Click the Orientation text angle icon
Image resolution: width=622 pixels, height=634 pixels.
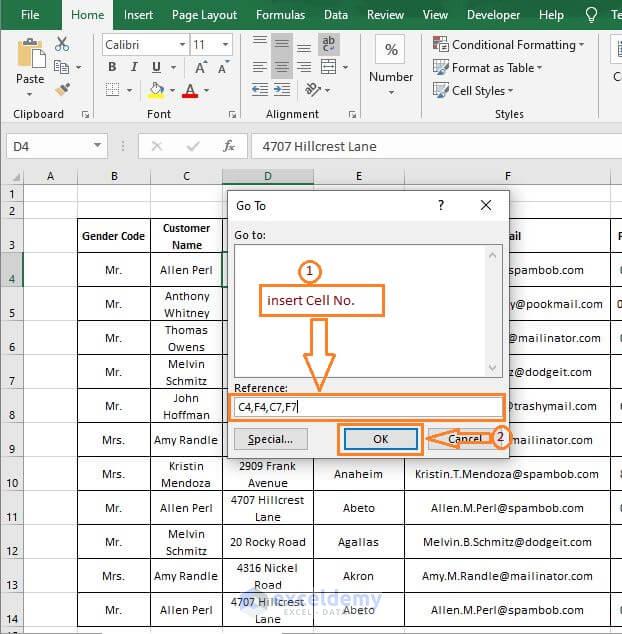(313, 89)
